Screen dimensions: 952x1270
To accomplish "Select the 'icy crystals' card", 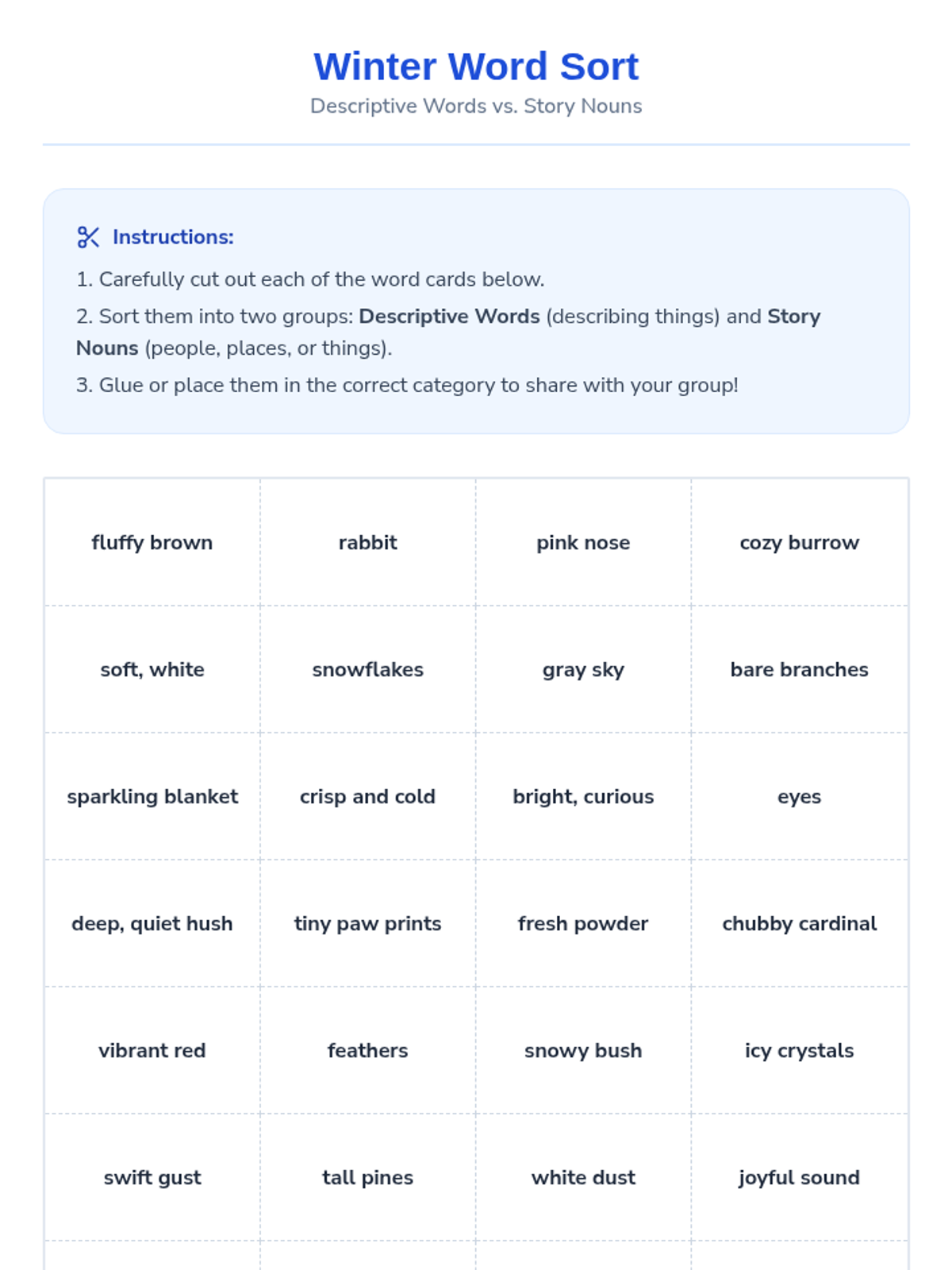I will click(x=800, y=1050).
